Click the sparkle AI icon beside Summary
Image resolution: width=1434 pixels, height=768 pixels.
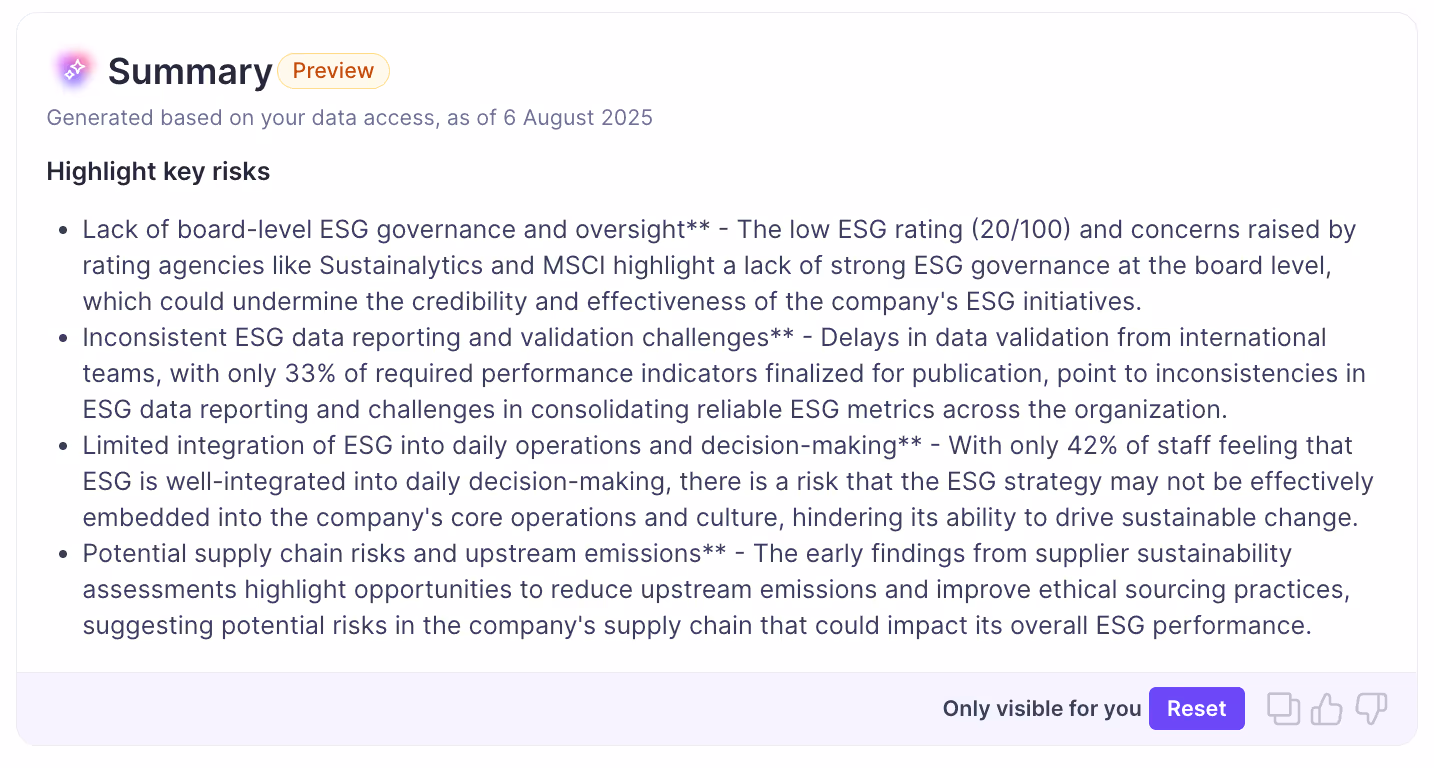click(x=73, y=70)
